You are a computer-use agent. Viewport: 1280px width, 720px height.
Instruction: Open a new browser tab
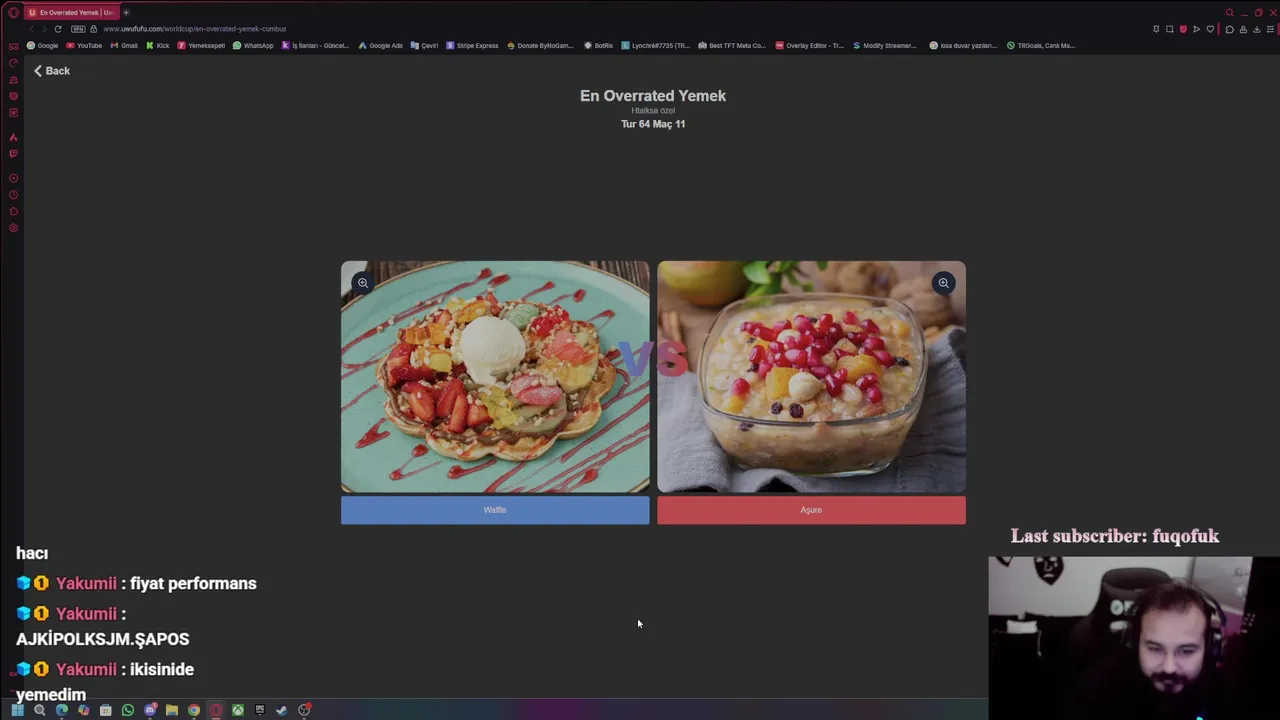tap(126, 13)
